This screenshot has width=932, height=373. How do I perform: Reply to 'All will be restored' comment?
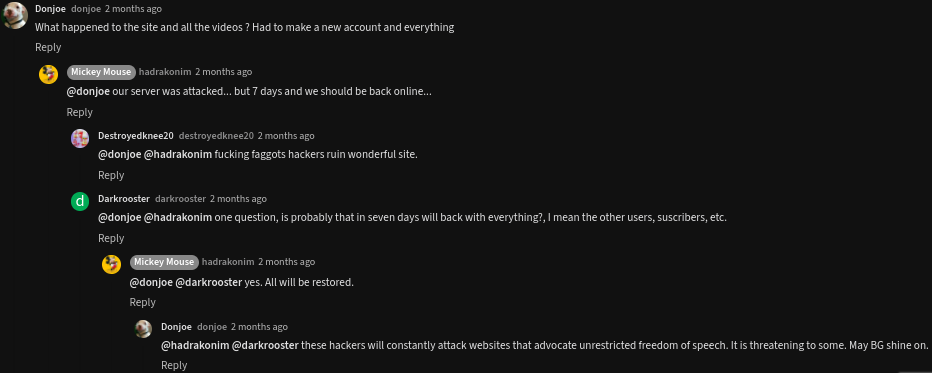click(x=143, y=302)
